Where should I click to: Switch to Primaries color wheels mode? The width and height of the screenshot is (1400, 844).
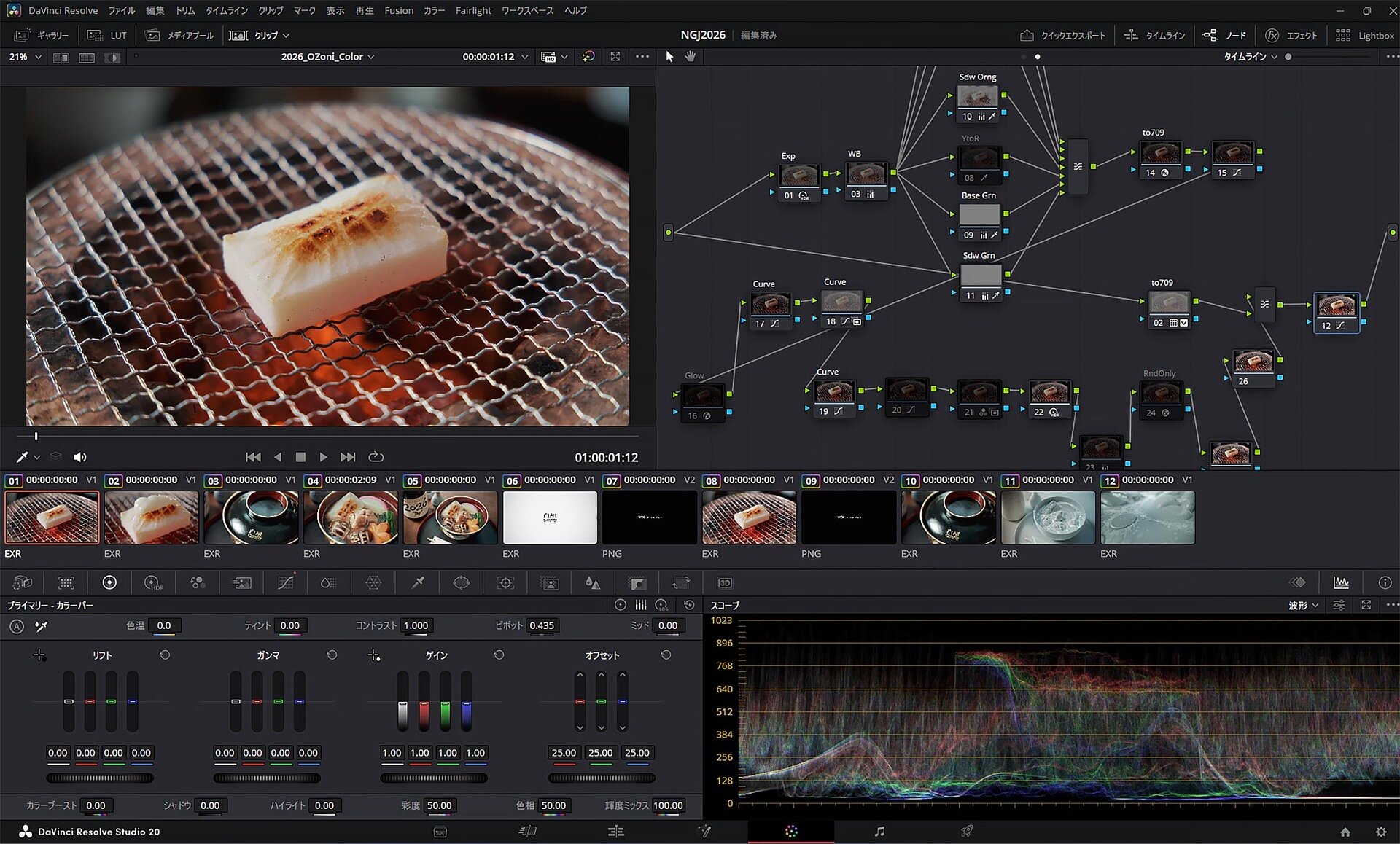point(620,605)
